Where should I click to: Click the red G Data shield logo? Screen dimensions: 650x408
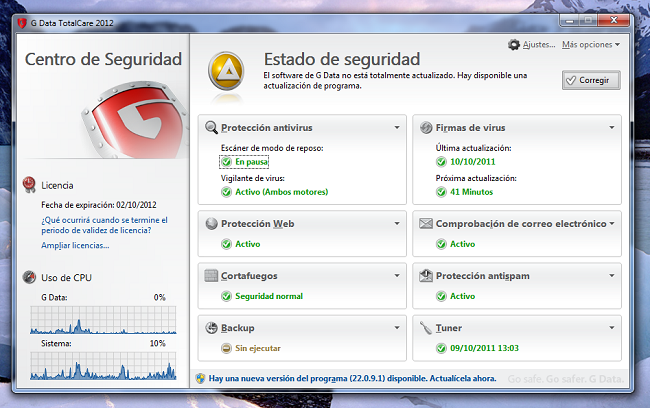[x=135, y=120]
